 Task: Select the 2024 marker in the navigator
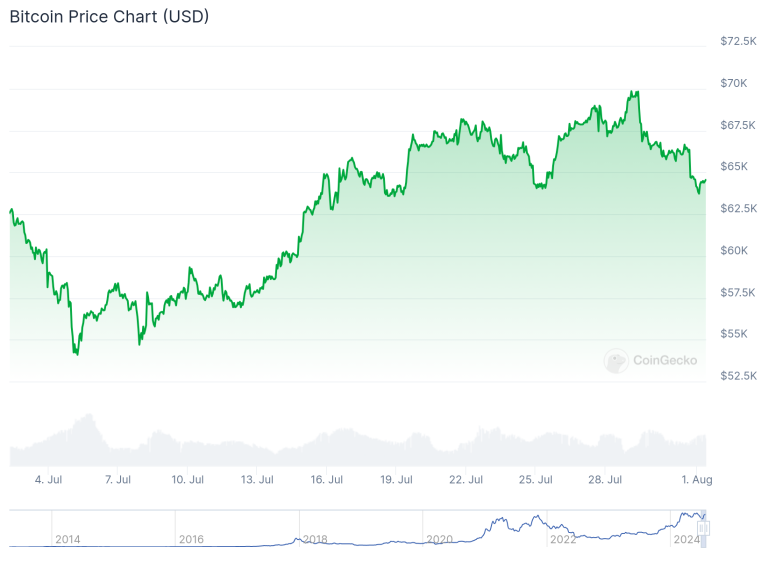click(x=686, y=539)
